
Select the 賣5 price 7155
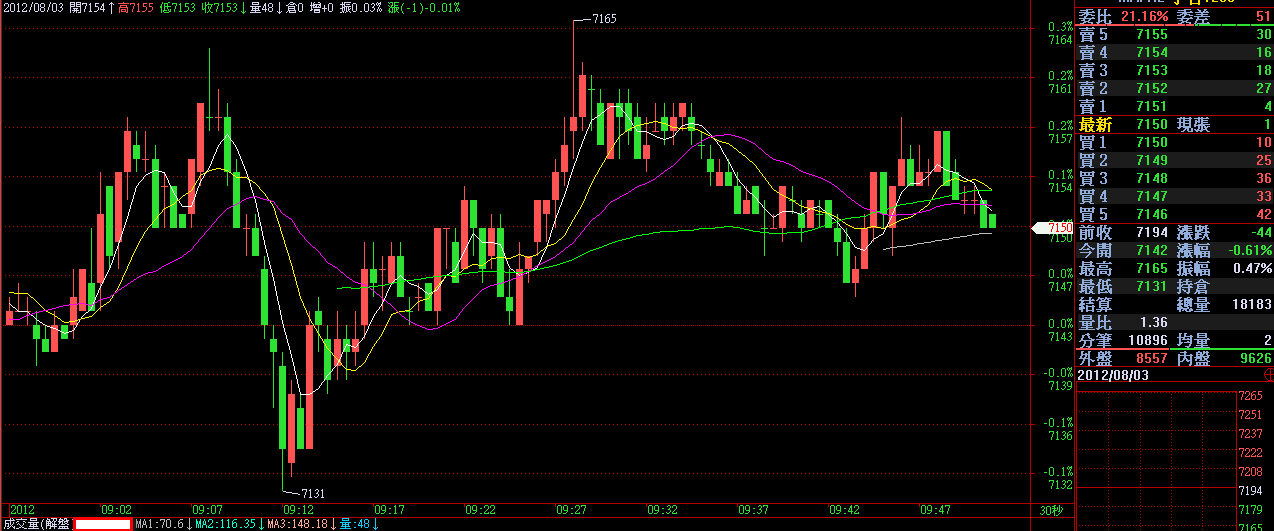point(1152,34)
